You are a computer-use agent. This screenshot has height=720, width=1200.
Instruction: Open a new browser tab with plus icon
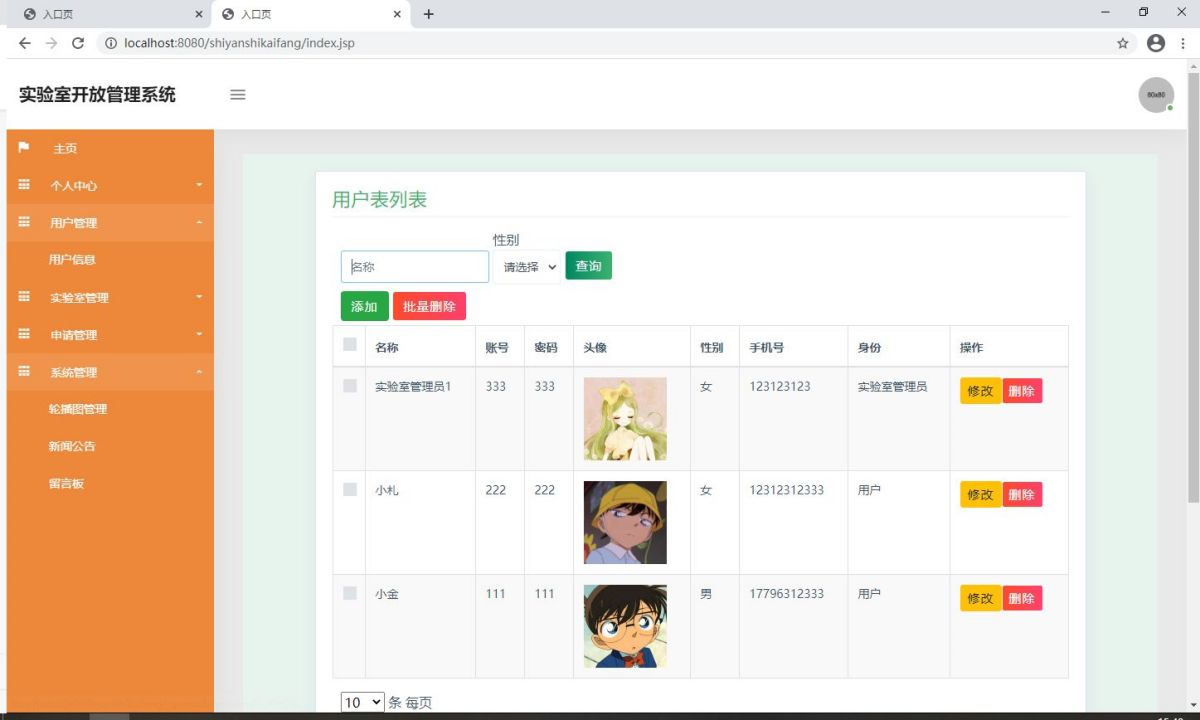429,14
